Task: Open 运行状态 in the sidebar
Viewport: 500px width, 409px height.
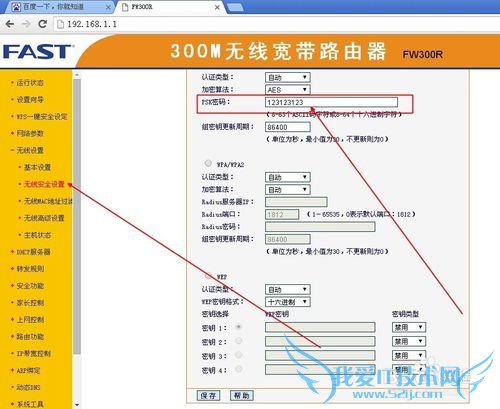Action: (30, 83)
